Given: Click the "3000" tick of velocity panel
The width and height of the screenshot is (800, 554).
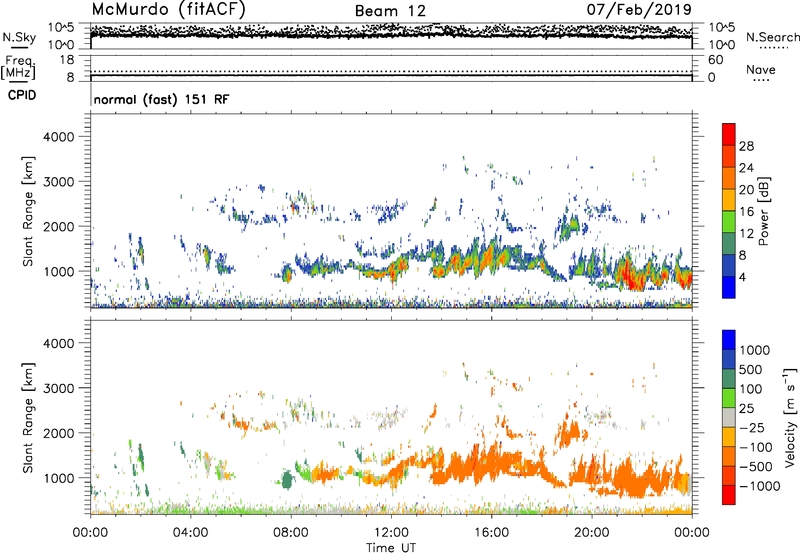Looking at the screenshot, I should click(x=58, y=388).
